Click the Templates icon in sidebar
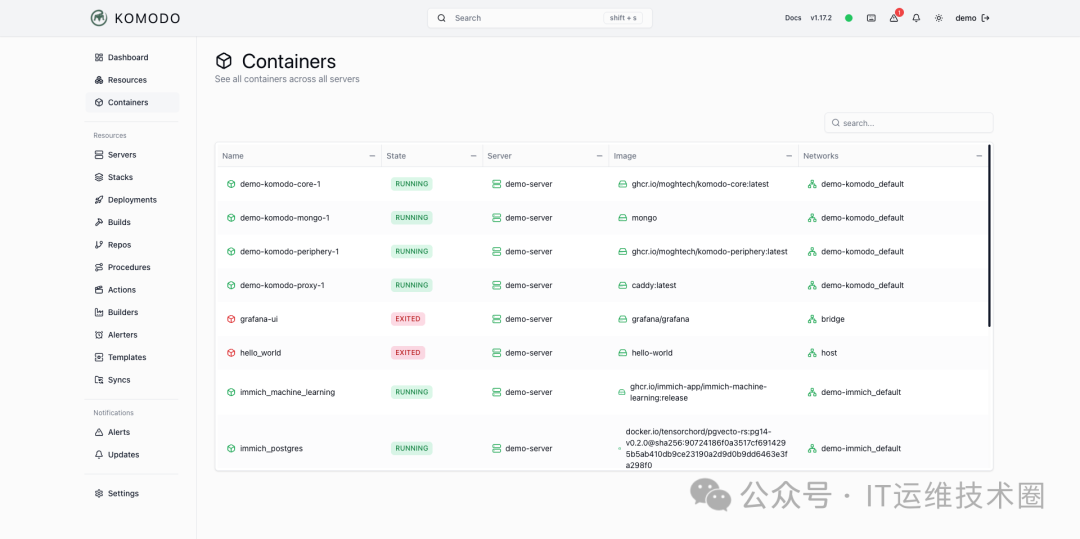 (x=99, y=357)
